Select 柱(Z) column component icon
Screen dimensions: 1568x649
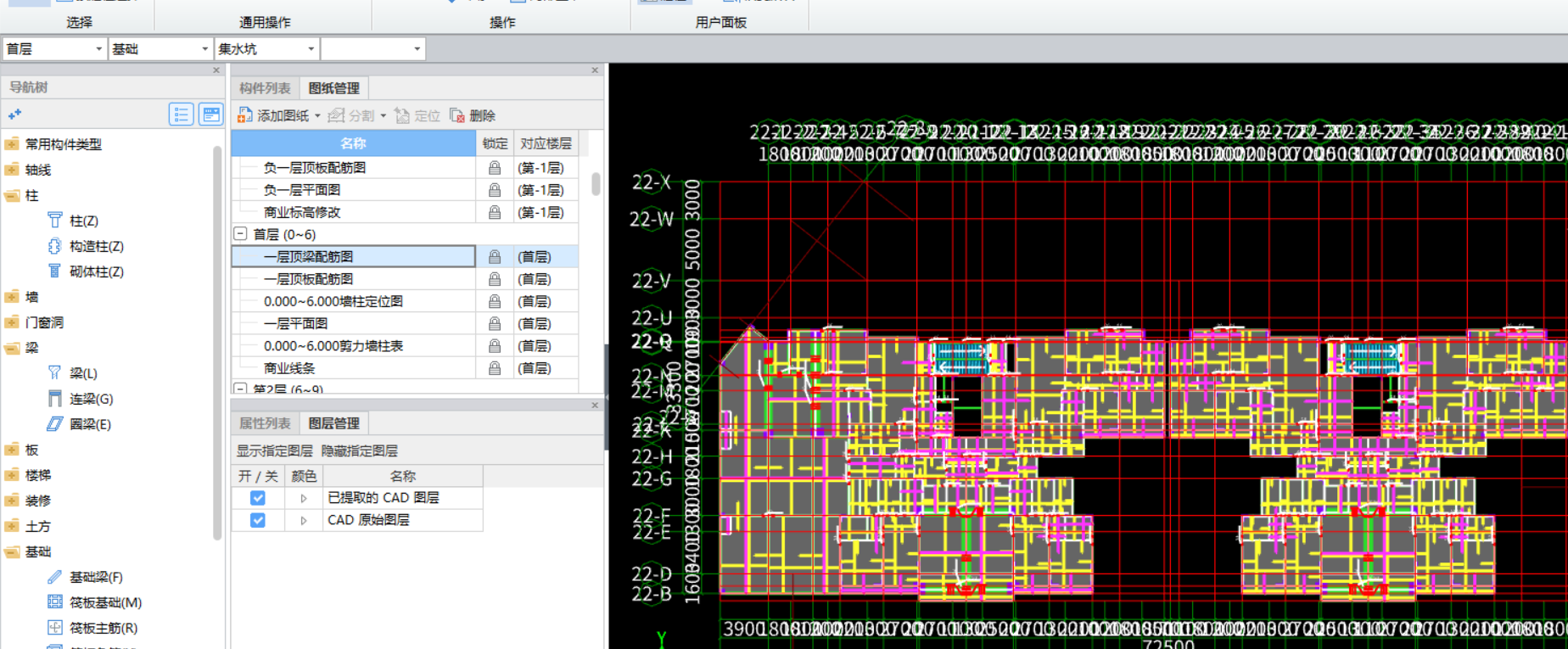coord(55,221)
